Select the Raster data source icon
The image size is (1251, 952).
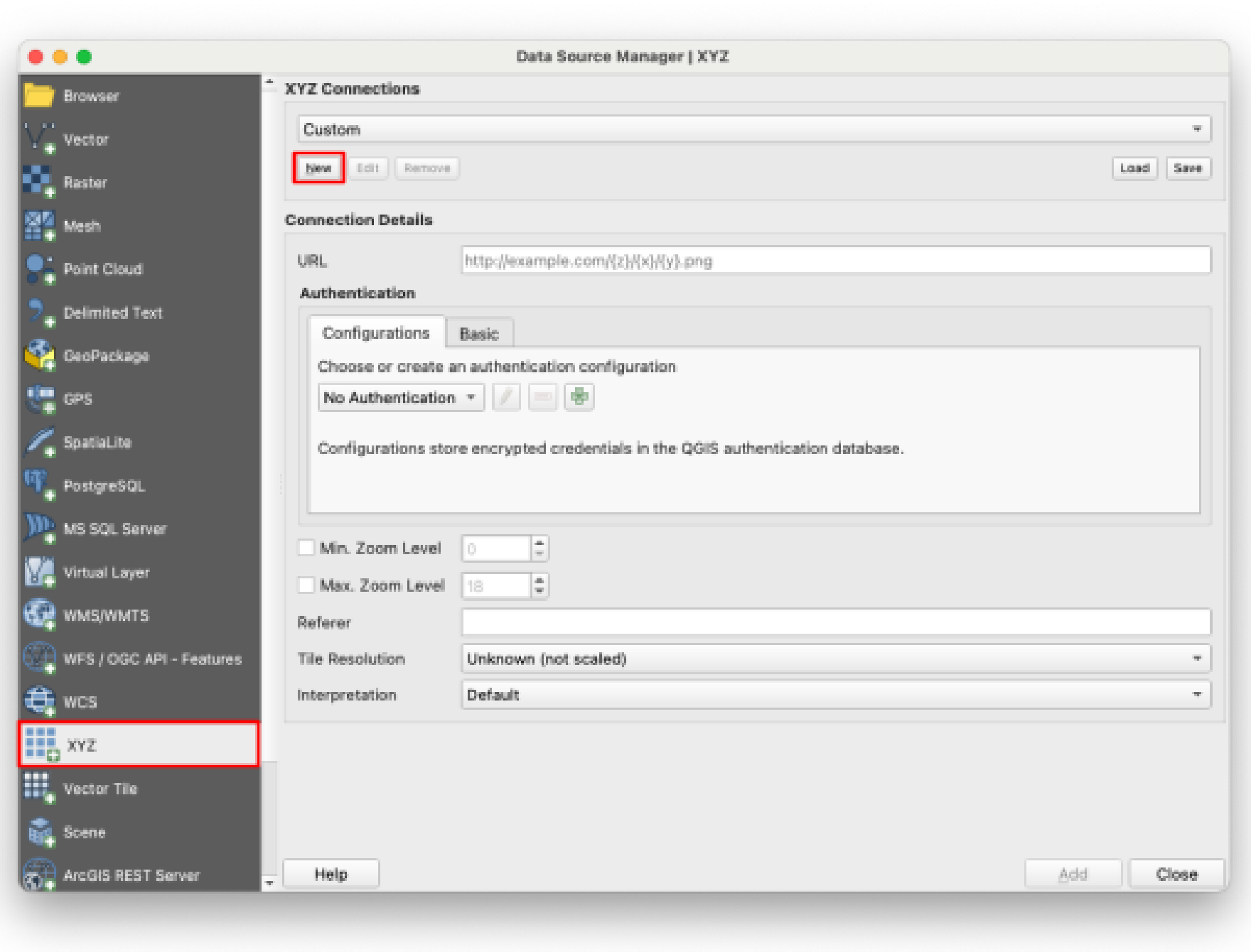39,182
